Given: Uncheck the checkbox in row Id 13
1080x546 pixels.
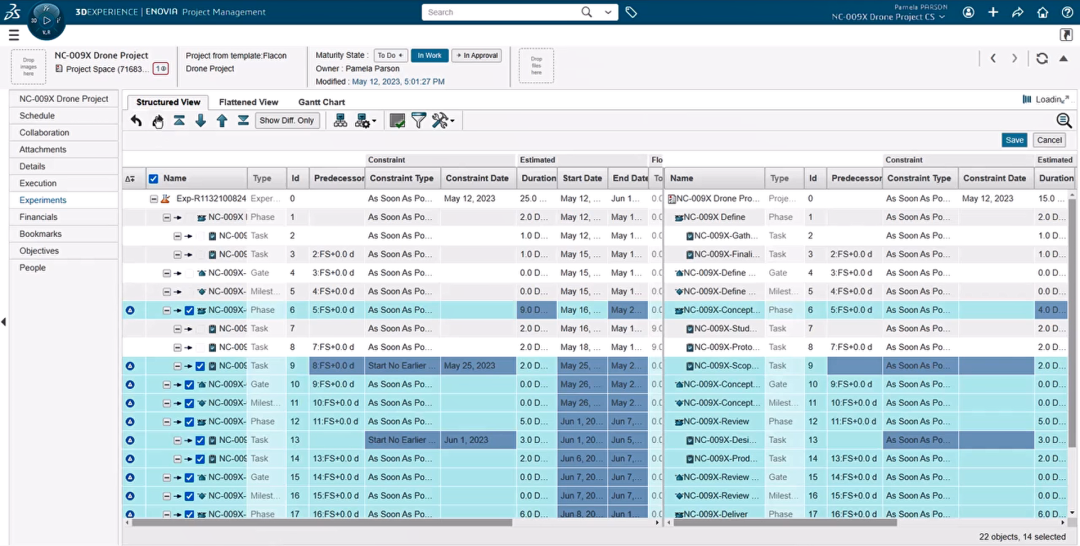Looking at the screenshot, I should click(200, 440).
